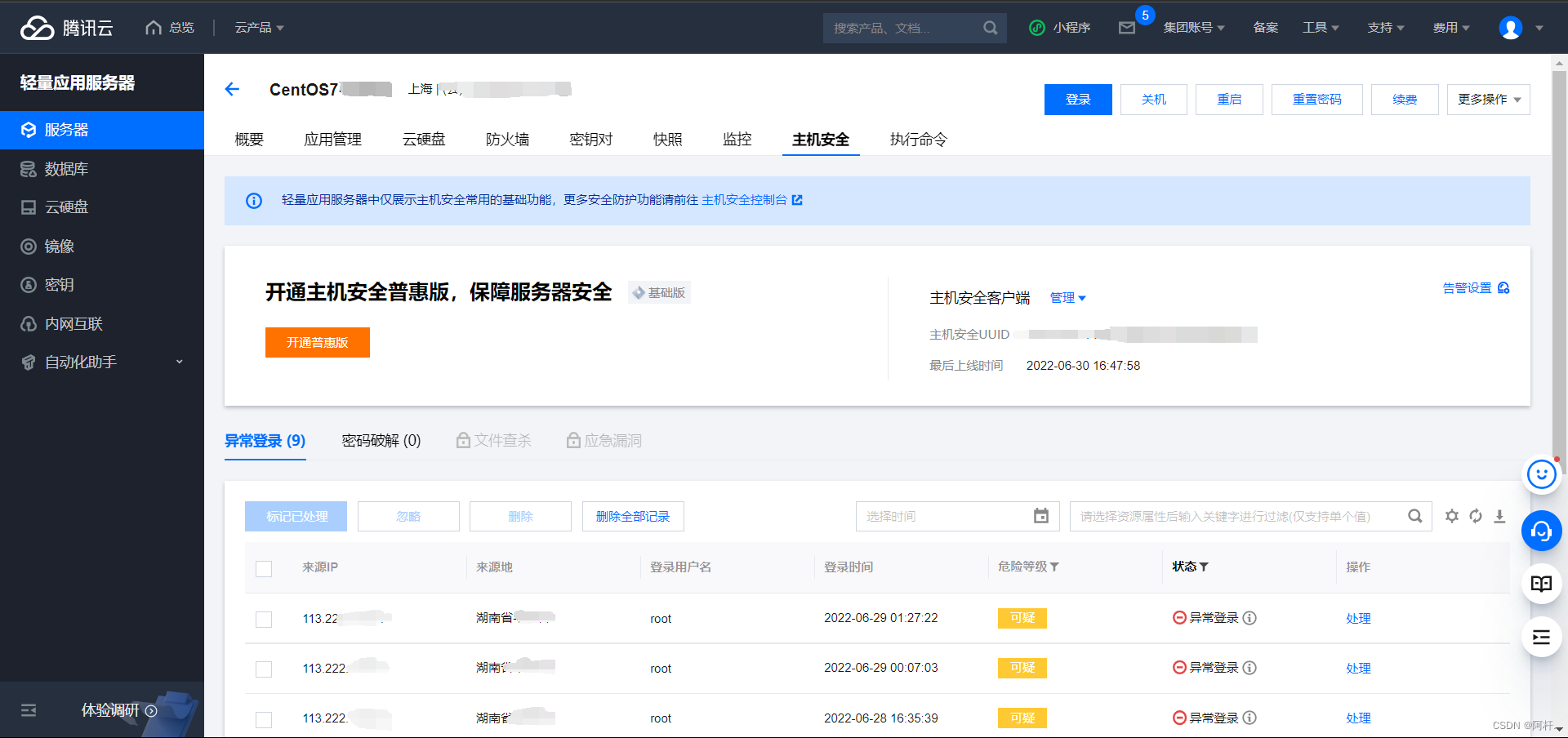
Task: Show info for 00:07:03 abnormal login status
Action: (1249, 668)
